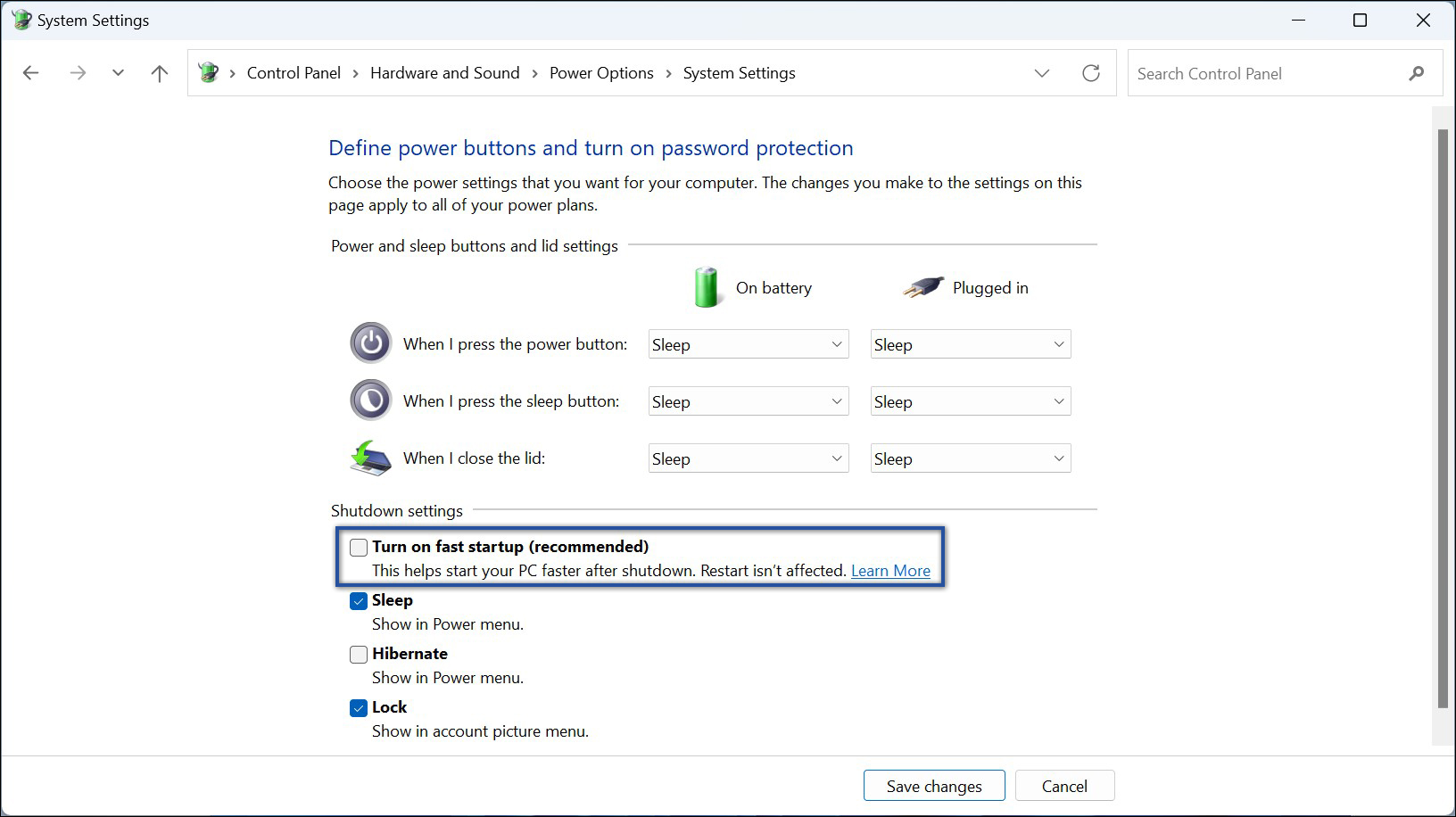Click the navigate up arrow icon

click(159, 73)
